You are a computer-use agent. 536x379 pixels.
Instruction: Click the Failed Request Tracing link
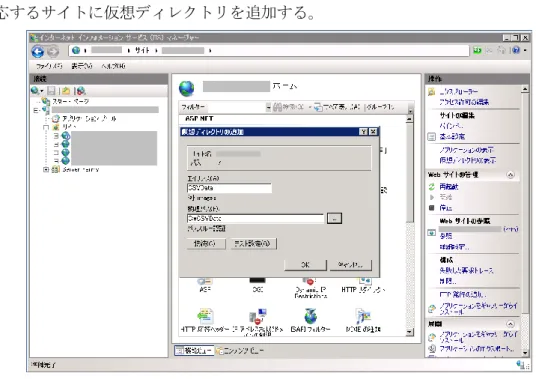[466, 270]
